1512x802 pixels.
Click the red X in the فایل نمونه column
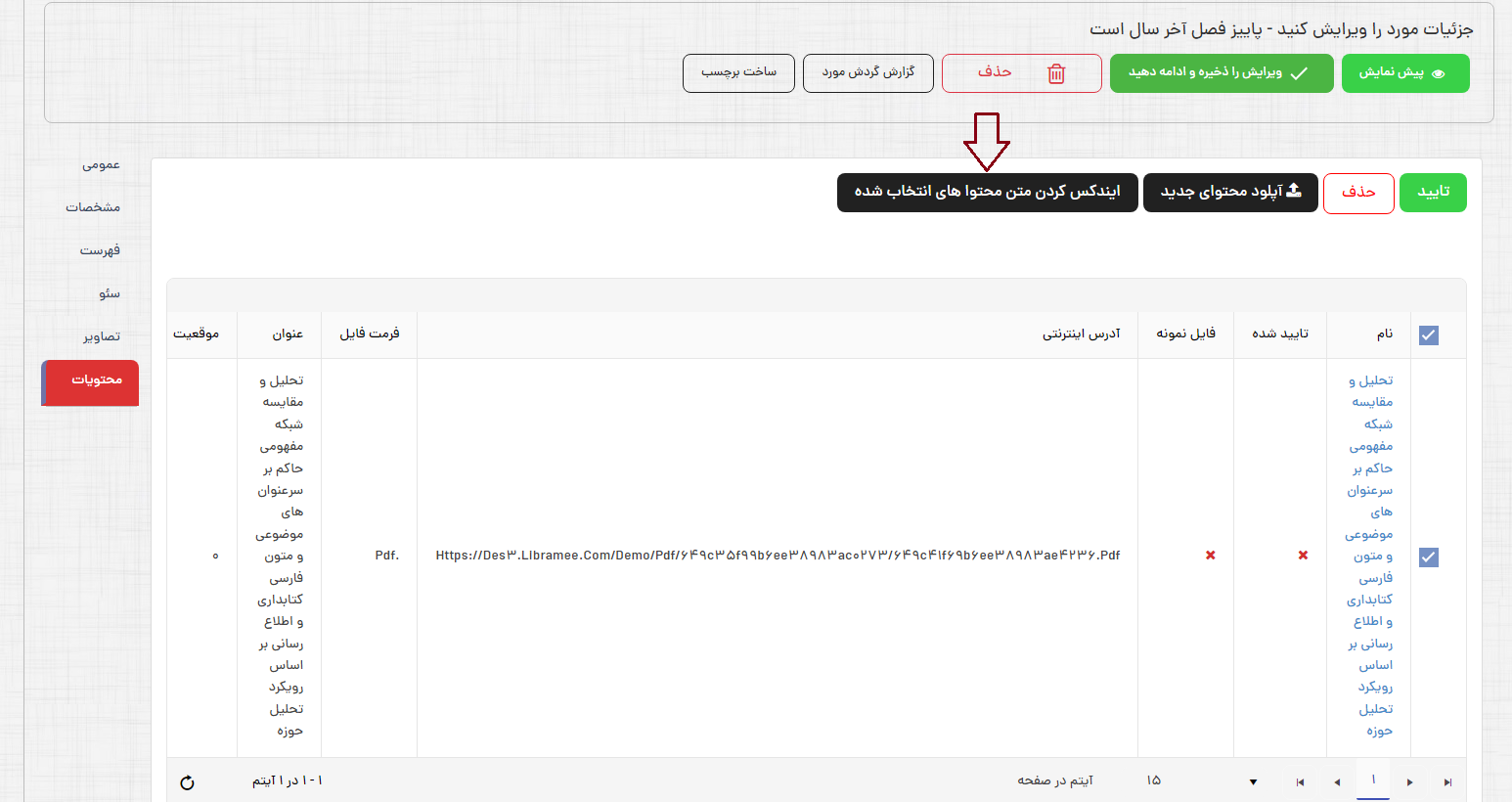[1211, 556]
